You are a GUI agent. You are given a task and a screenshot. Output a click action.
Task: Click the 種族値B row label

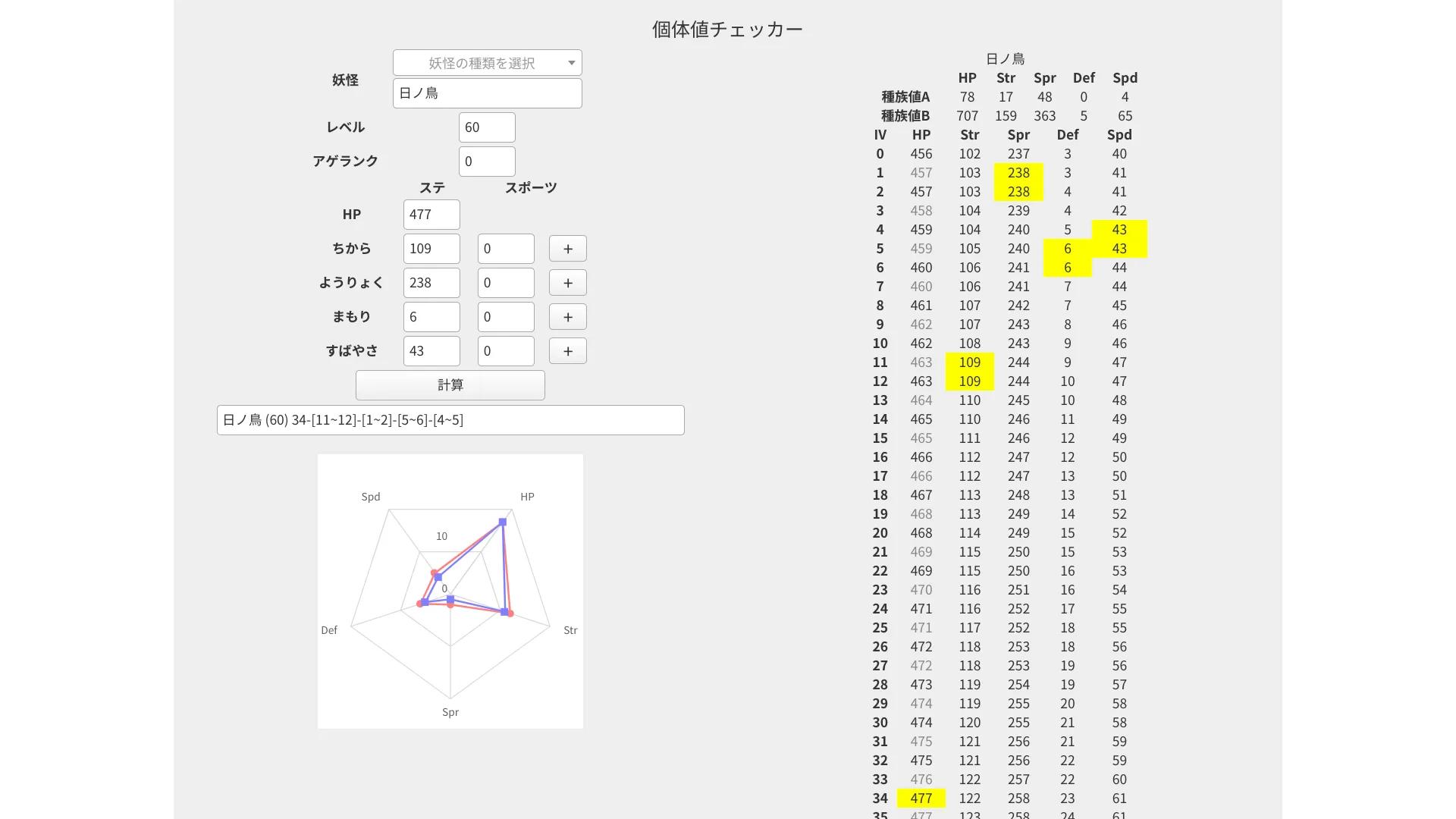point(905,116)
